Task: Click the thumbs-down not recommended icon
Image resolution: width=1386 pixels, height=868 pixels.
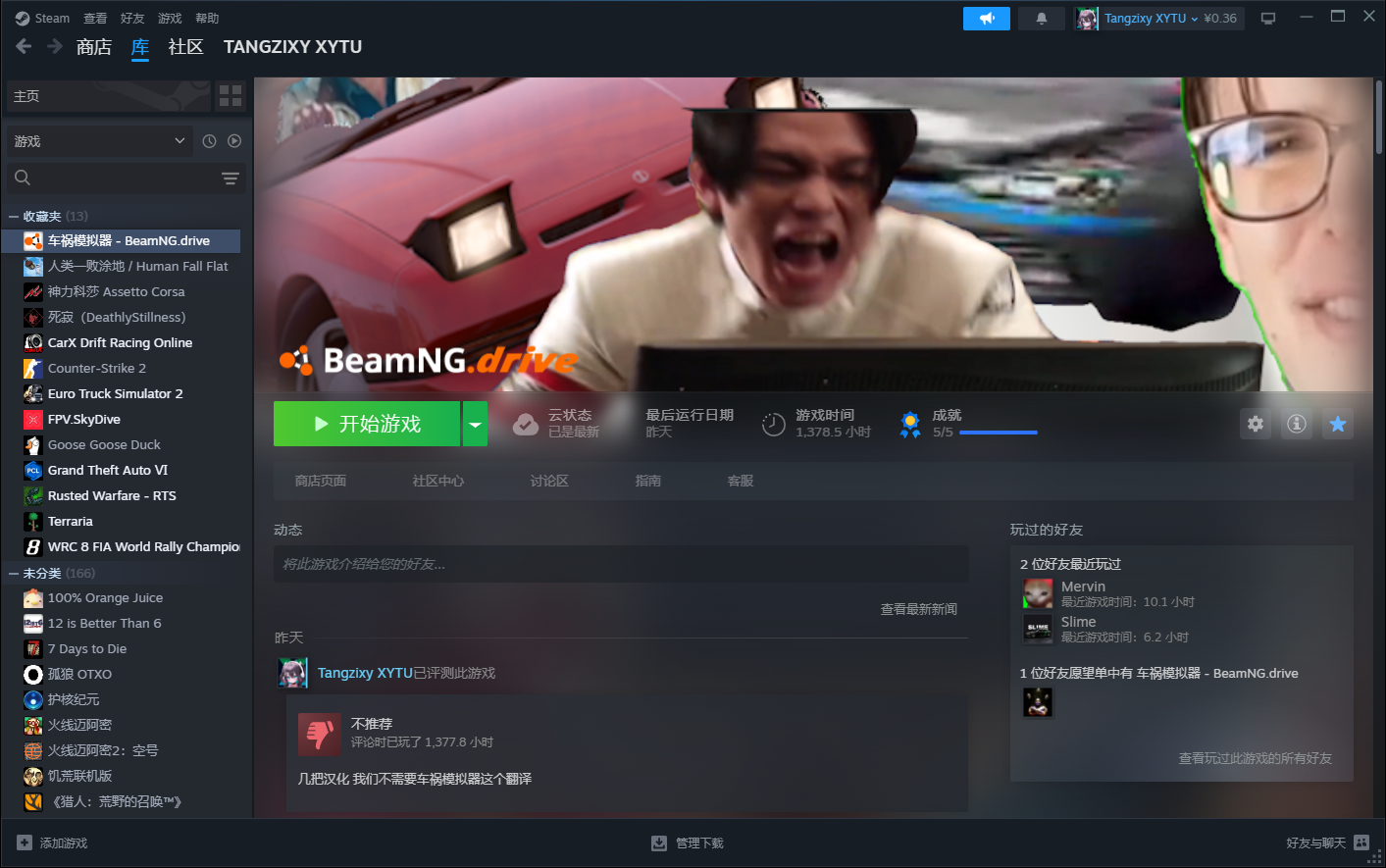Action: point(320,735)
